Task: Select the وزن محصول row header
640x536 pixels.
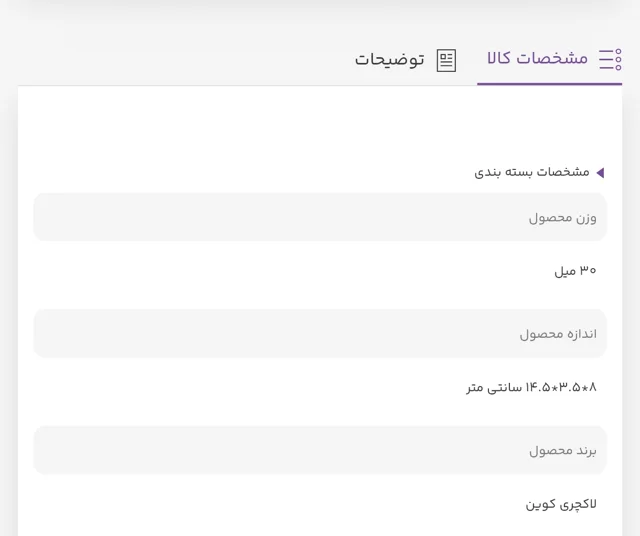Action: click(x=320, y=217)
